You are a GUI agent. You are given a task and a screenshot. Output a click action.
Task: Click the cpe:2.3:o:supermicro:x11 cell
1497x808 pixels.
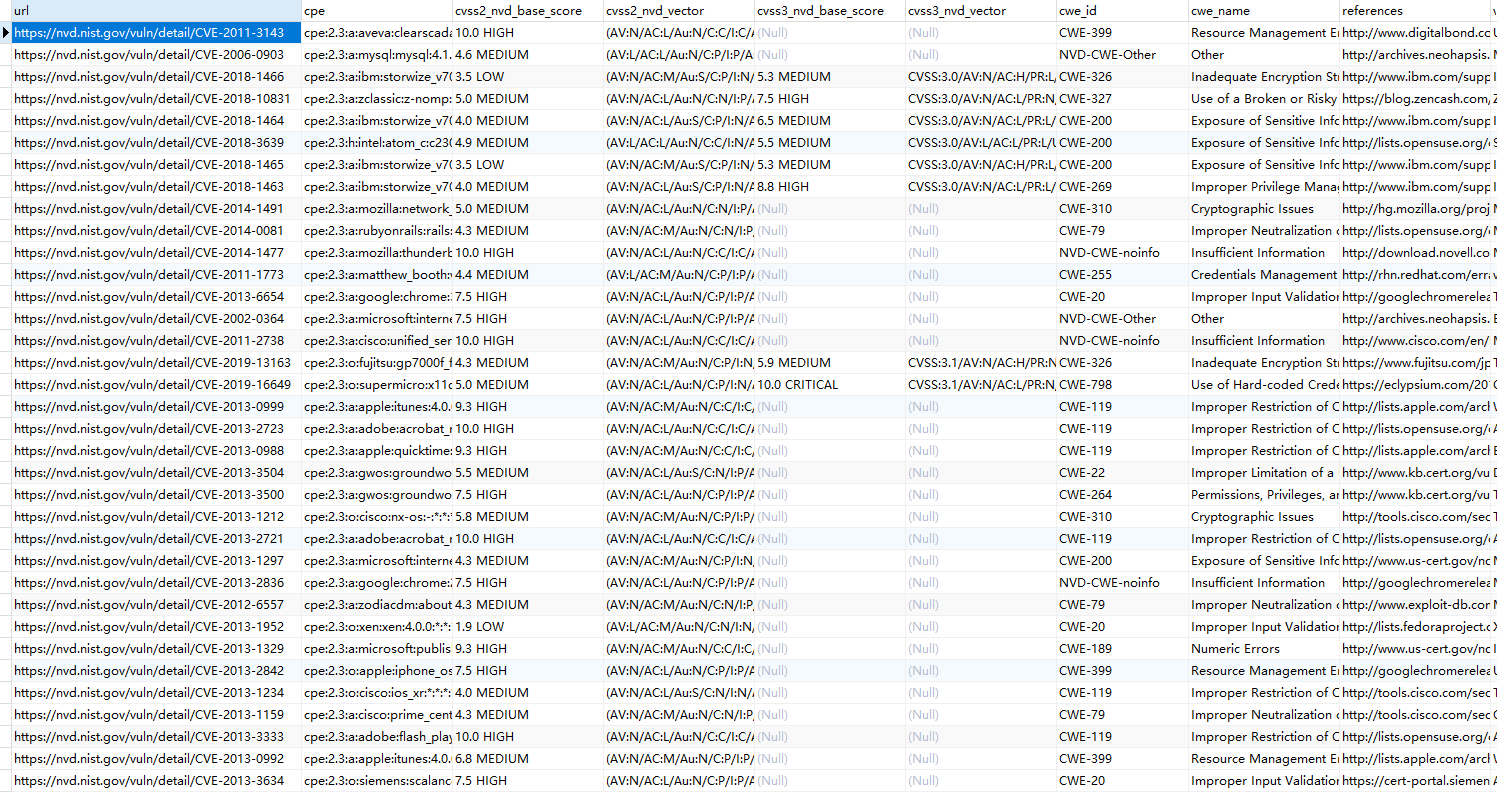tap(377, 385)
